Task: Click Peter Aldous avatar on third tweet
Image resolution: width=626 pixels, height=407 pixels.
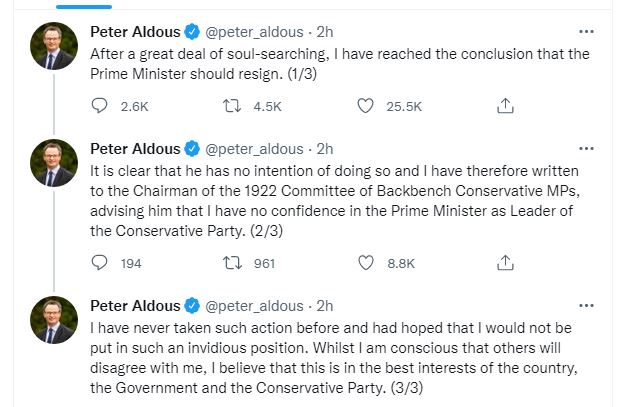Action: tap(53, 320)
